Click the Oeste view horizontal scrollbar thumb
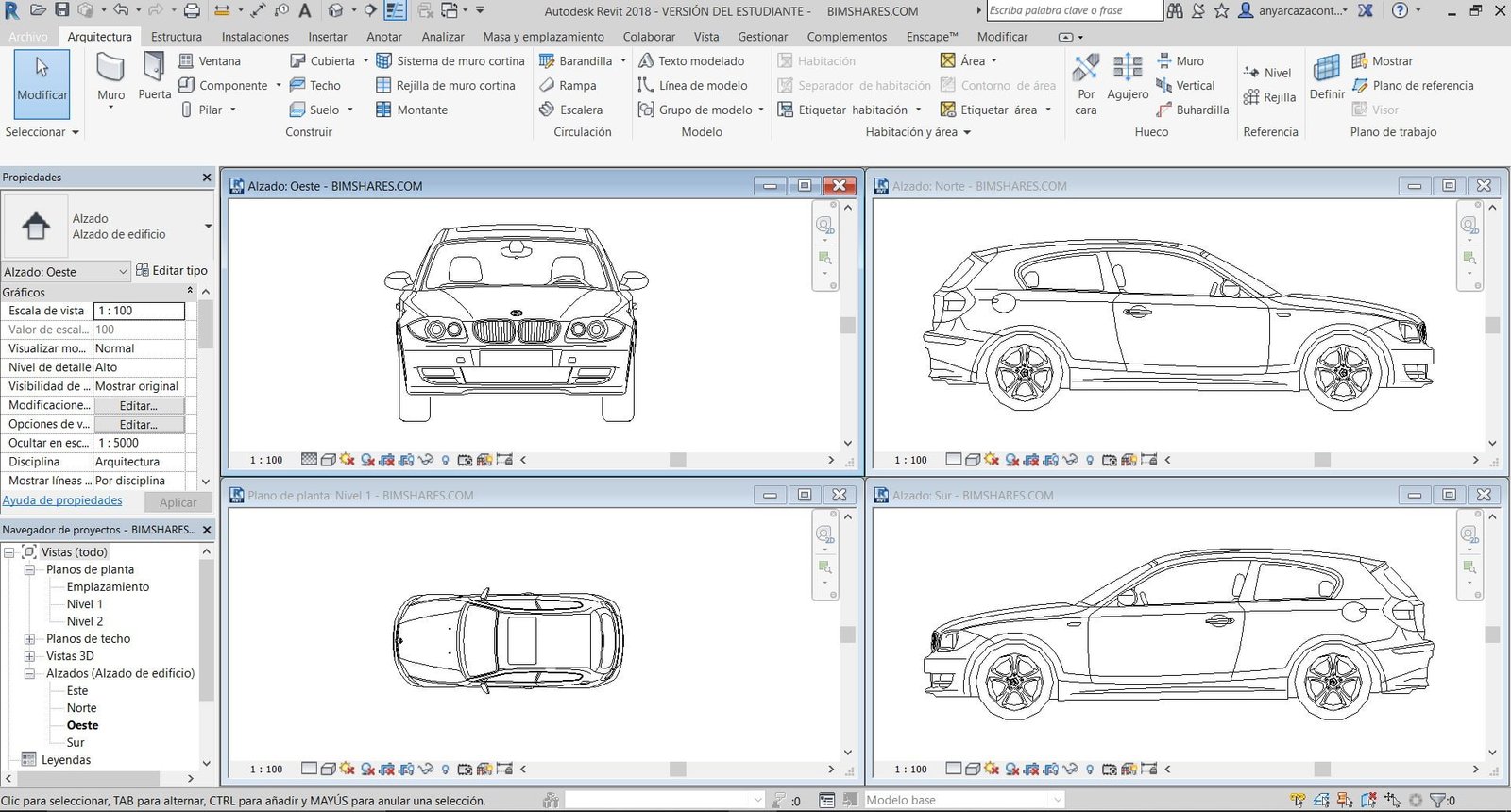This screenshot has height=812, width=1511. pyautogui.click(x=678, y=460)
